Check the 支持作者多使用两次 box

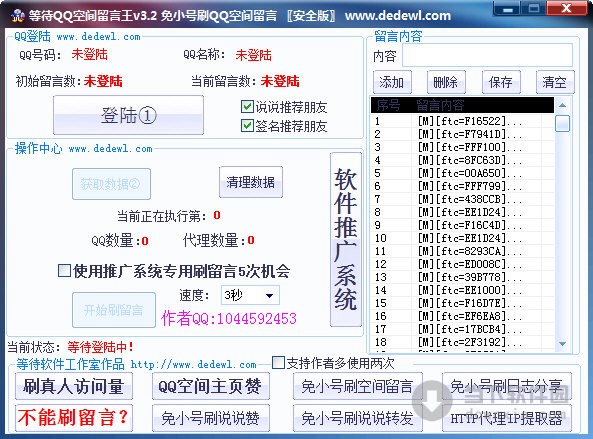point(278,363)
